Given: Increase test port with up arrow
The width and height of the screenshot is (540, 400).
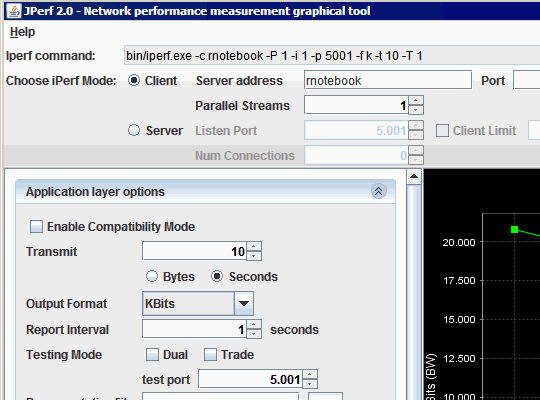Looking at the screenshot, I should 310,375.
